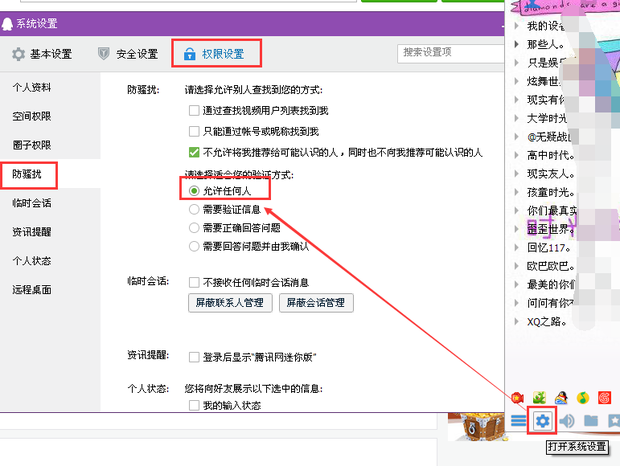
Task: Open 个人状态 in sidebar
Action: [x=32, y=260]
